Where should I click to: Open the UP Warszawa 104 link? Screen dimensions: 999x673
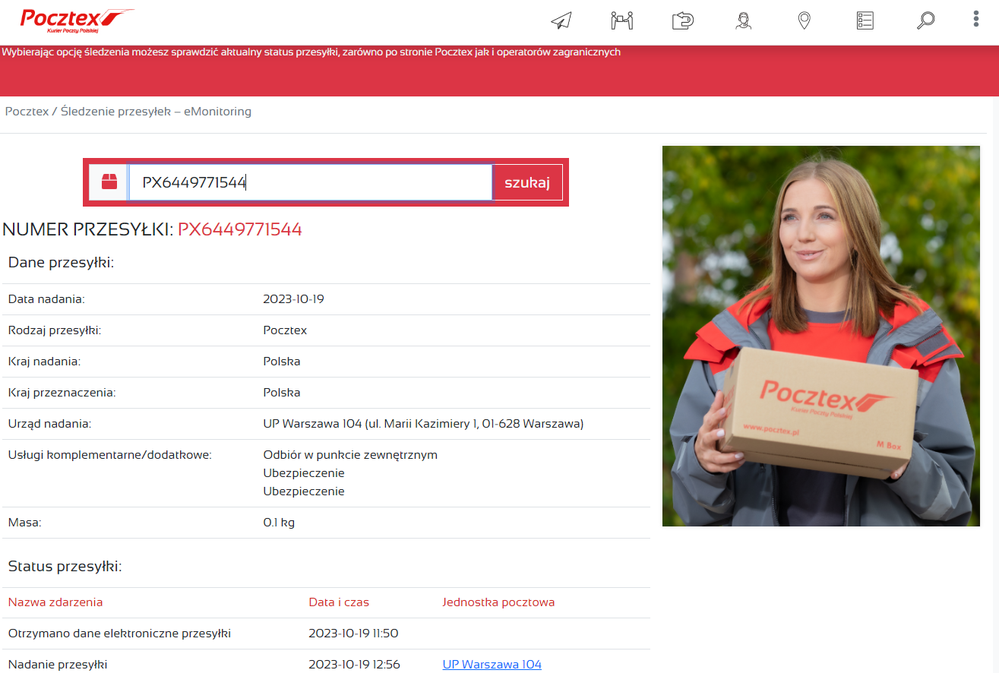tap(492, 664)
